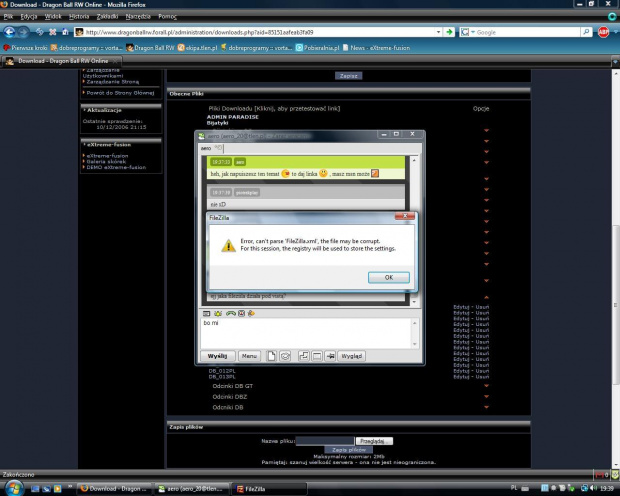Image resolution: width=620 pixels, height=496 pixels.
Task: Click the network tray icon
Action: pyautogui.click(x=584, y=488)
